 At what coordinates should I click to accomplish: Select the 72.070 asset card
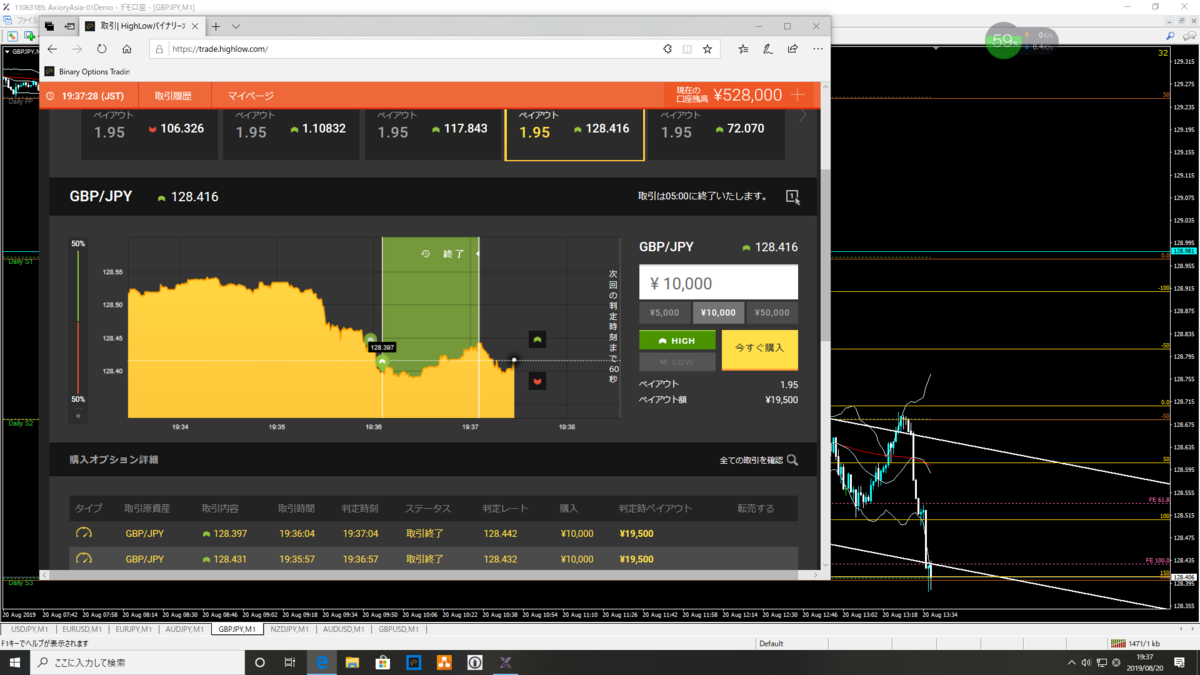click(716, 132)
